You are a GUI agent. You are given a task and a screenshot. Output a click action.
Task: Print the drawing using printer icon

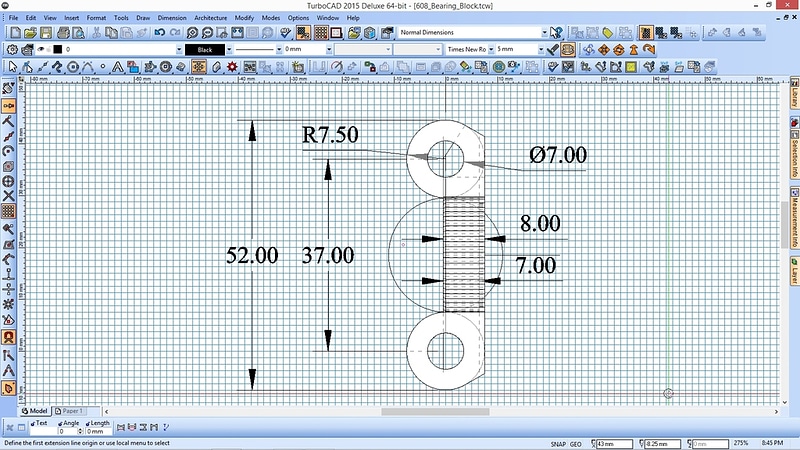[x=63, y=33]
